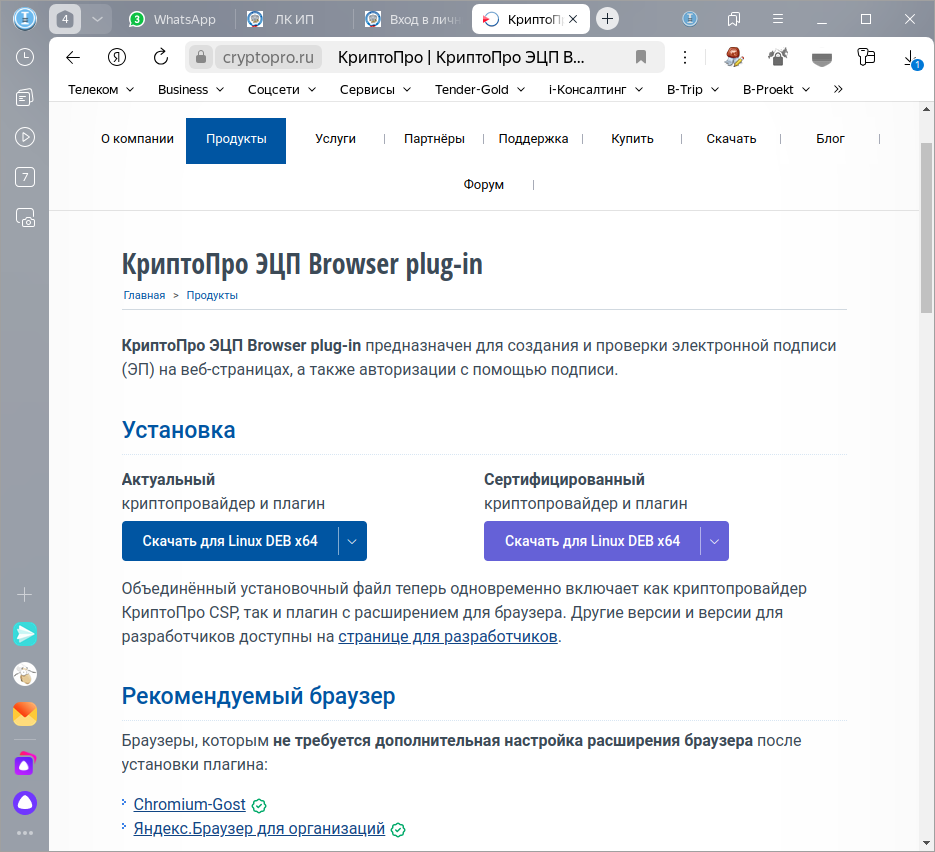This screenshot has height=852, width=935.
Task: Open the screenshot tool in sidebar
Action: pyautogui.click(x=25, y=218)
